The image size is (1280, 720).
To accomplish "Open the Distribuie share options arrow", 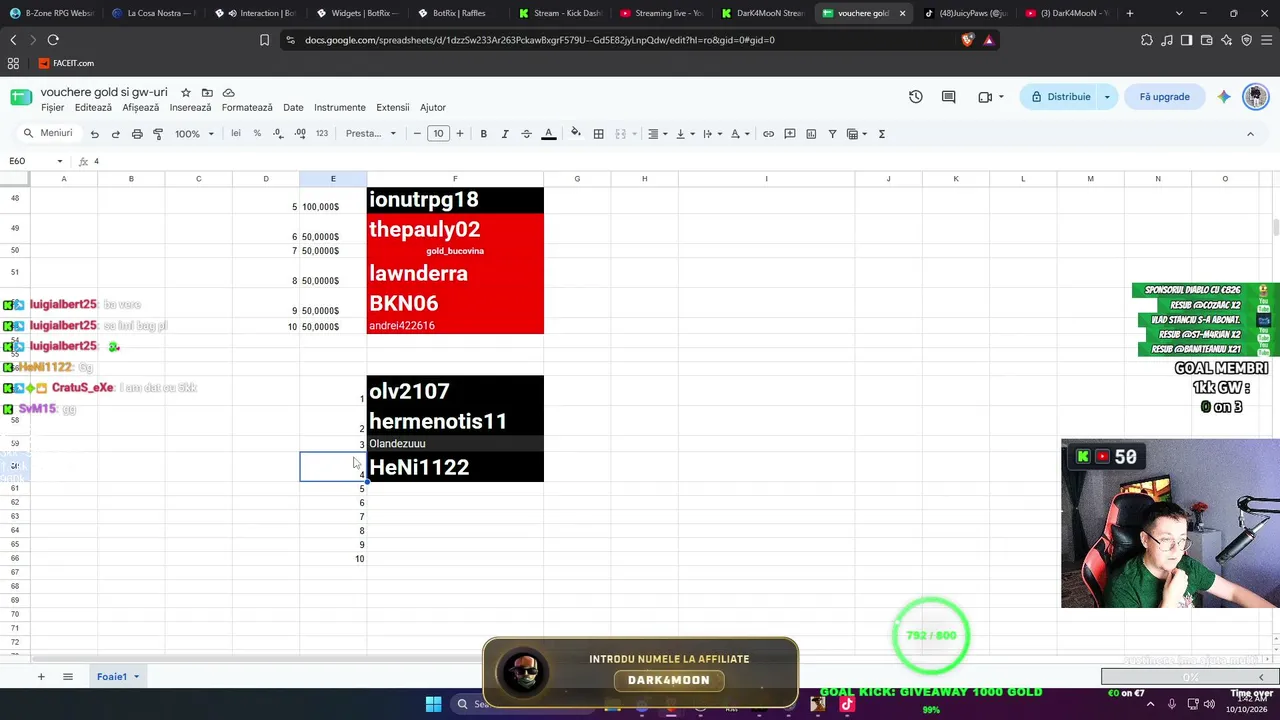I will point(1107,97).
